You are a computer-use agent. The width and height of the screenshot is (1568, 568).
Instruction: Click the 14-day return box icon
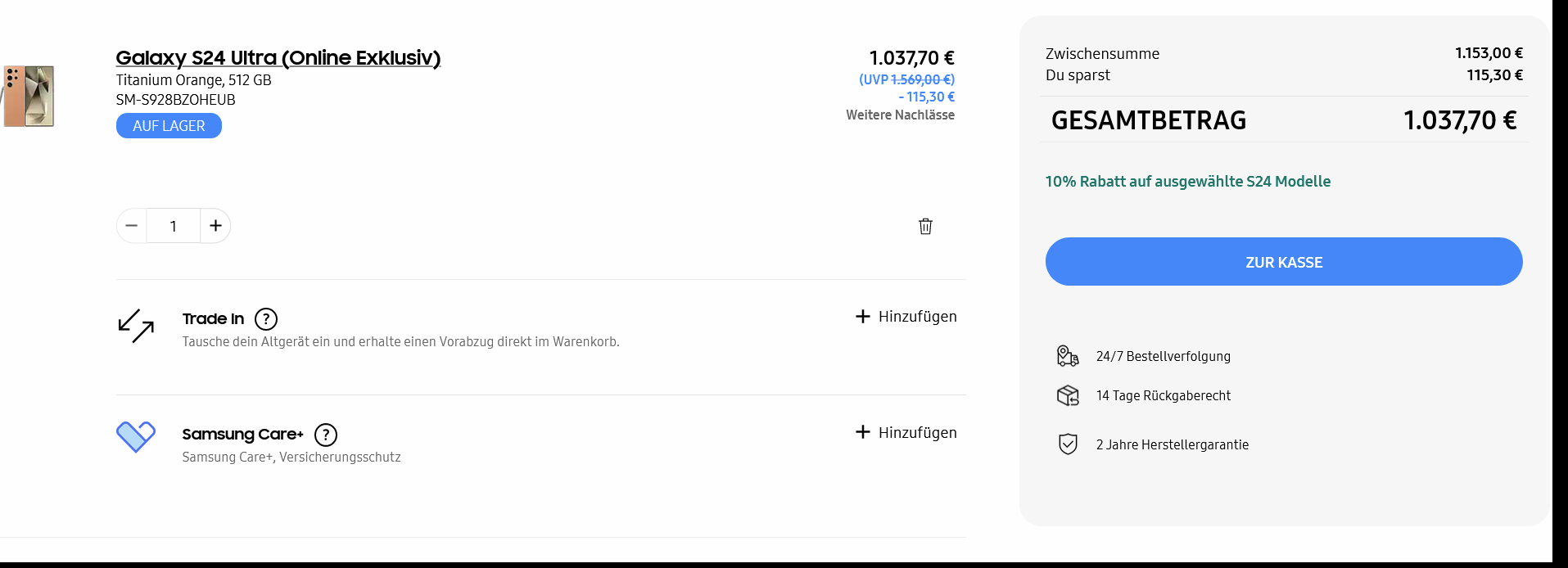click(x=1068, y=396)
